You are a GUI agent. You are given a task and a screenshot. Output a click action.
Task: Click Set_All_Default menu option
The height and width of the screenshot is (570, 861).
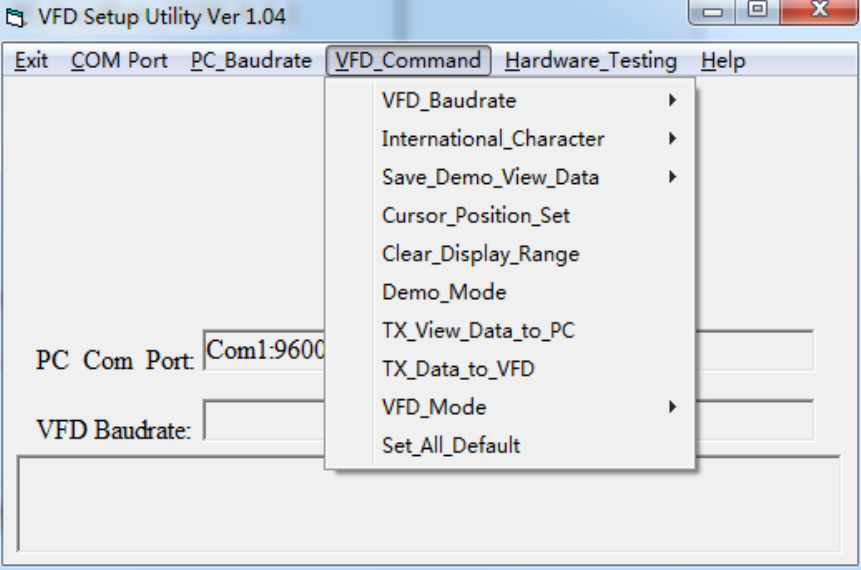coord(451,446)
